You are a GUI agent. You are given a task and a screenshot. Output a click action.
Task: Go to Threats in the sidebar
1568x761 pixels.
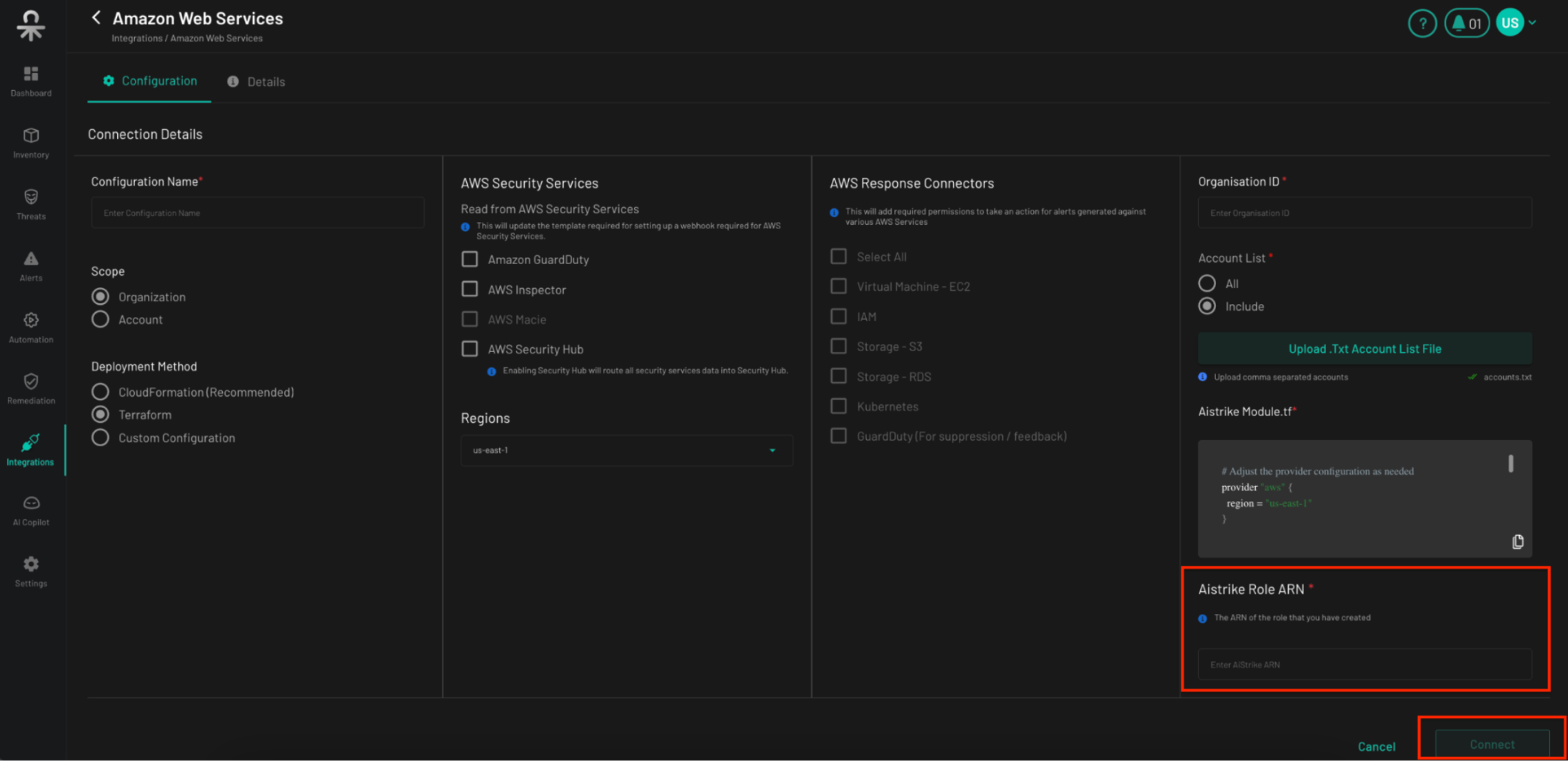tap(31, 204)
